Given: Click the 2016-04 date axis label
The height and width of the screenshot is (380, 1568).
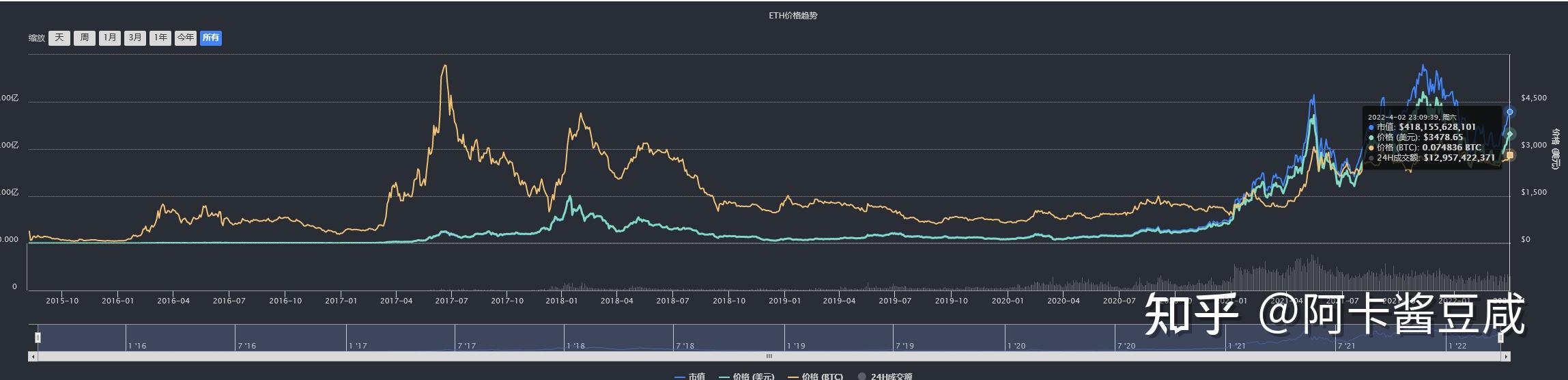Looking at the screenshot, I should [173, 301].
